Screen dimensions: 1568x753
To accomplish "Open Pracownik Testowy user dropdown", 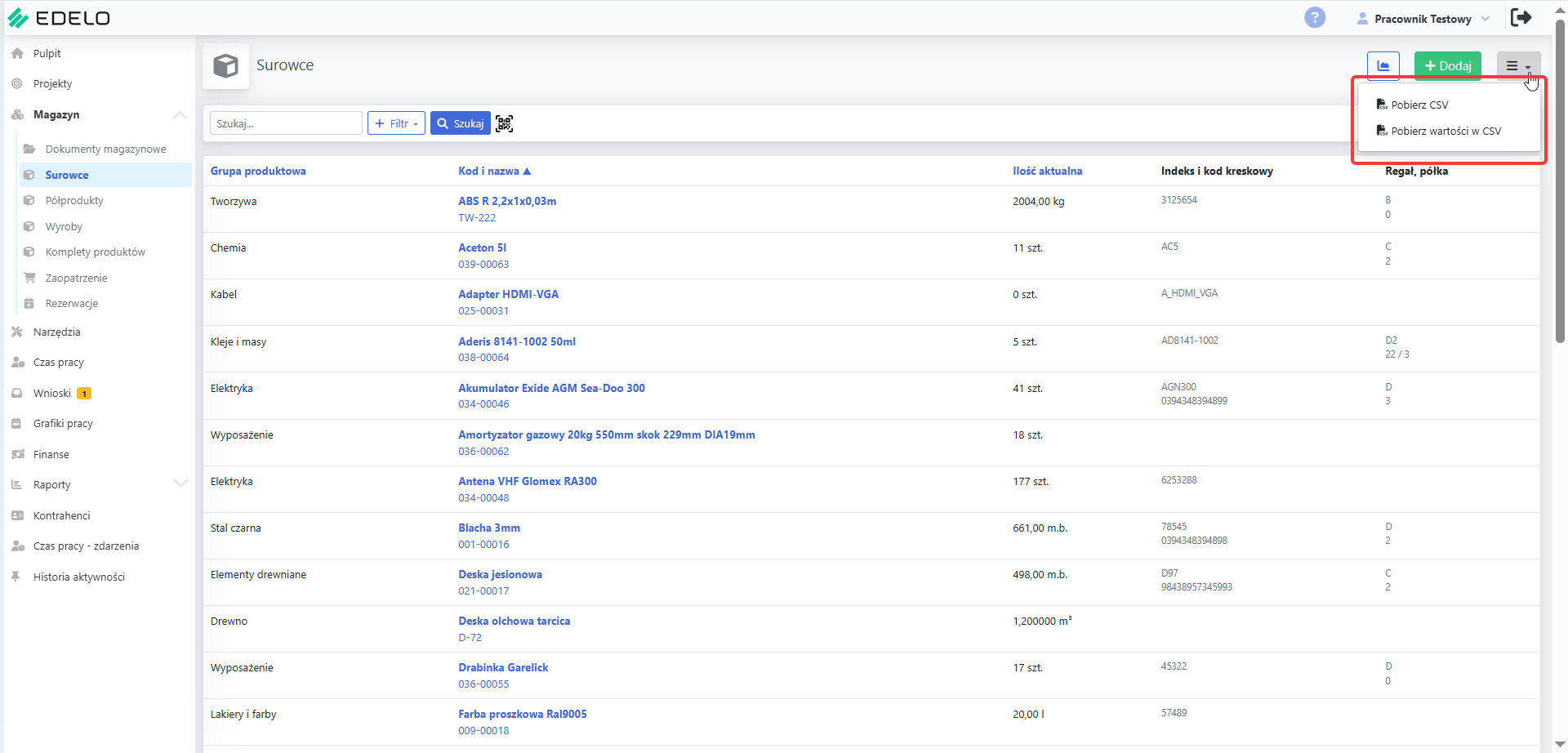I will (1423, 19).
